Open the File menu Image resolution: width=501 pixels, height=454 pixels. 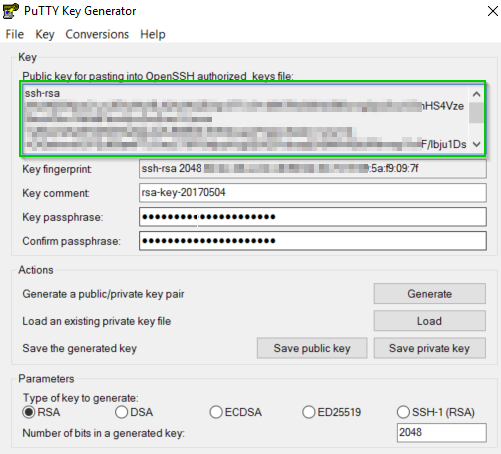click(15, 34)
